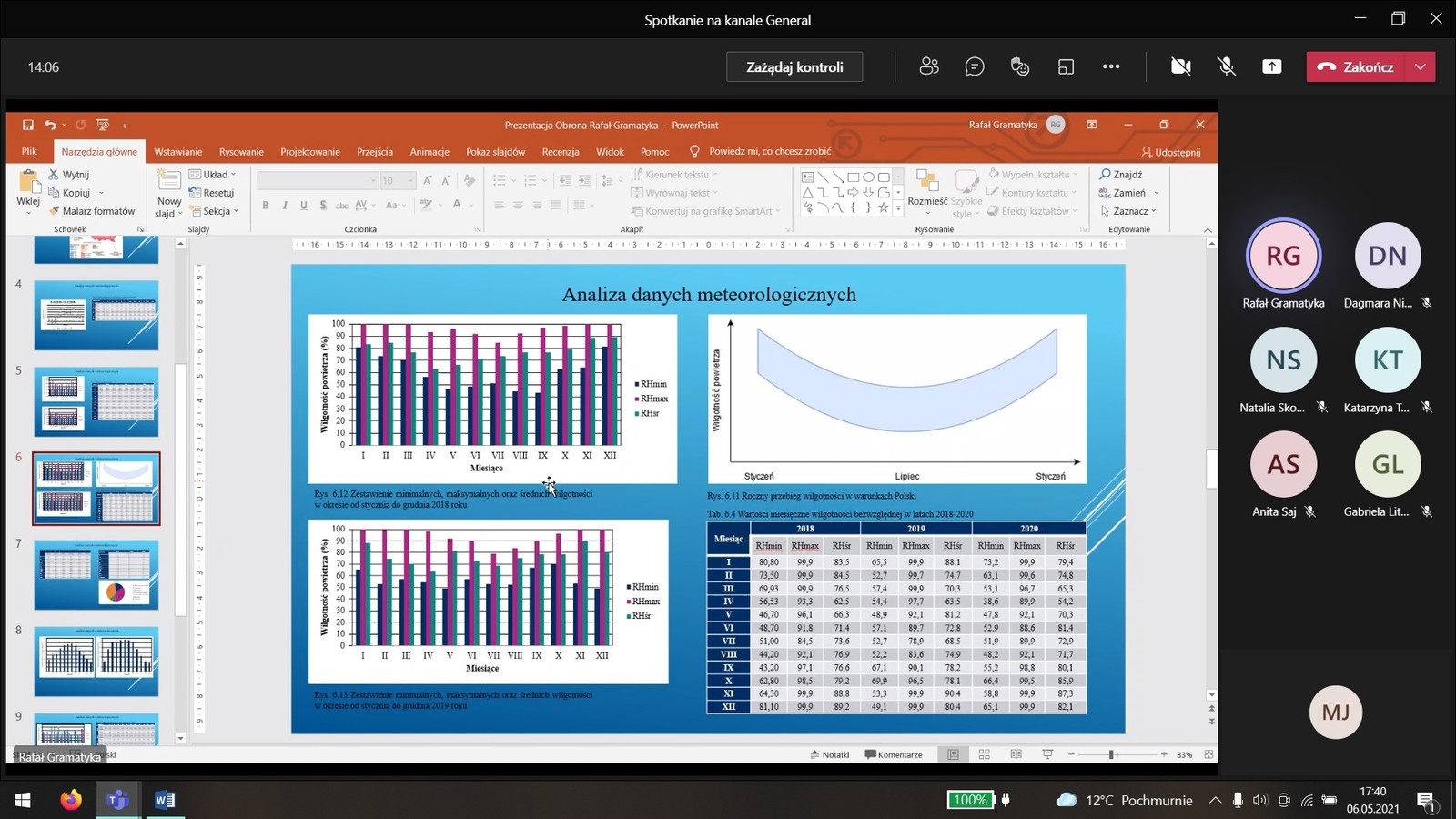This screenshot has height=819, width=1456.
Task: Expand the Układ layout dropdown
Action: (x=214, y=175)
